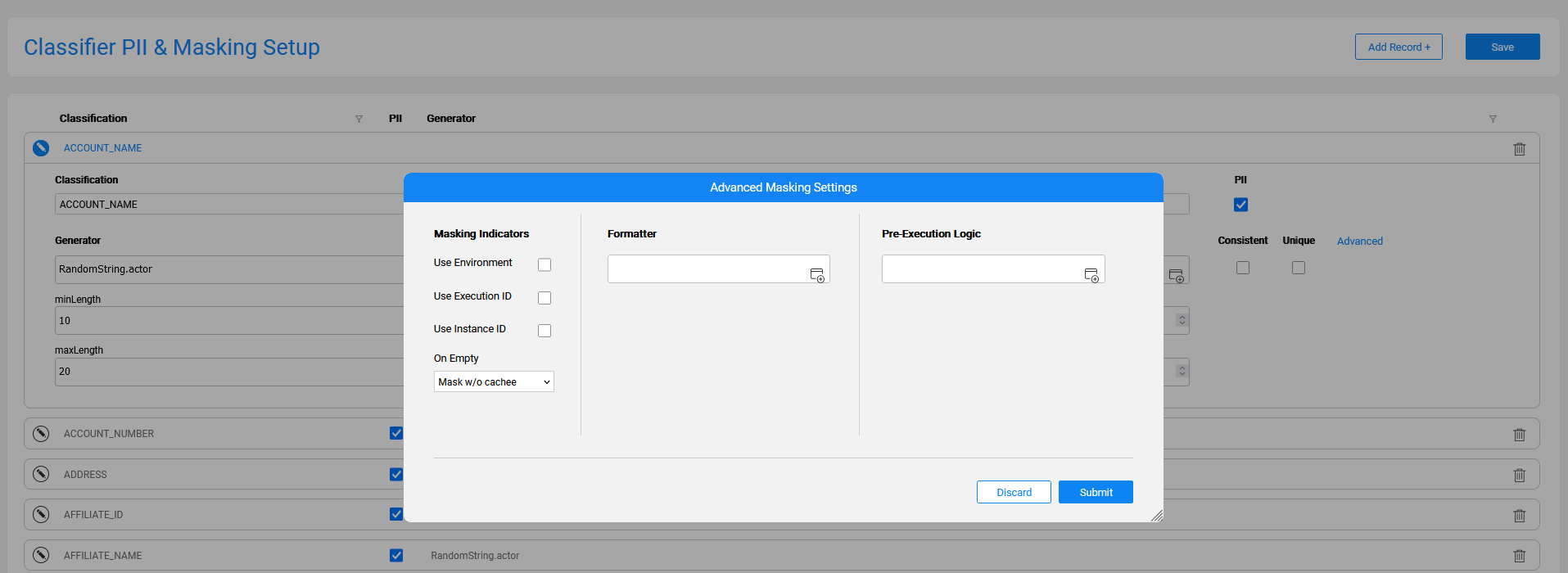The width and height of the screenshot is (1568, 573).
Task: Open Formatter picker icon
Action: pyautogui.click(x=817, y=275)
